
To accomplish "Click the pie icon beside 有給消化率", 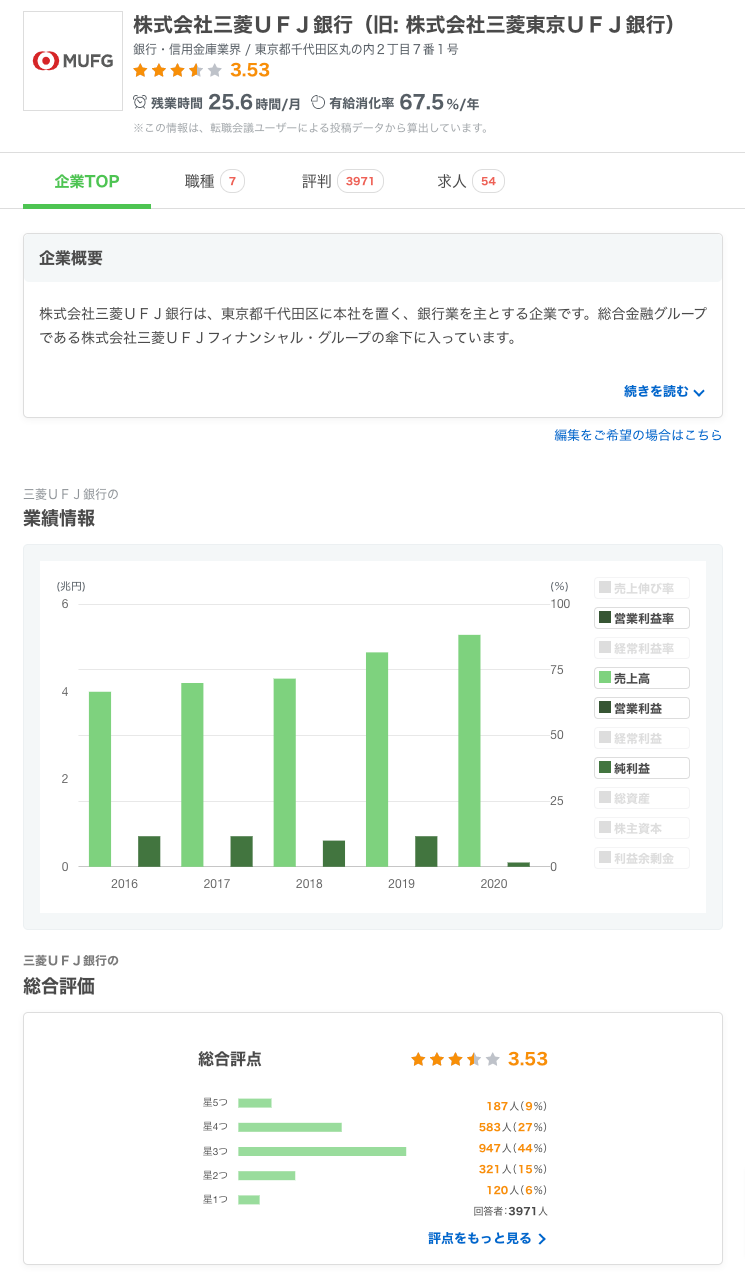I will coord(318,102).
